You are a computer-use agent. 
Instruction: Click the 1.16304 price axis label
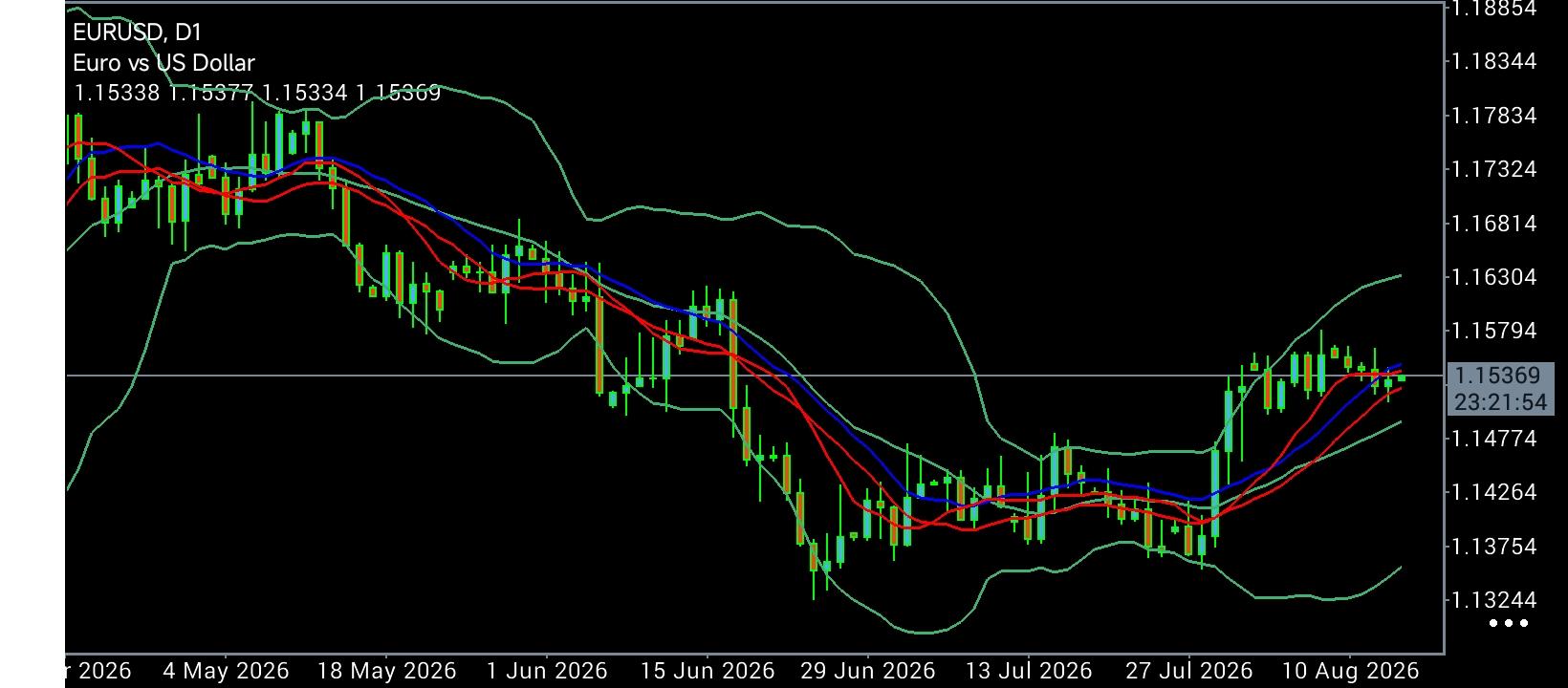click(1493, 277)
